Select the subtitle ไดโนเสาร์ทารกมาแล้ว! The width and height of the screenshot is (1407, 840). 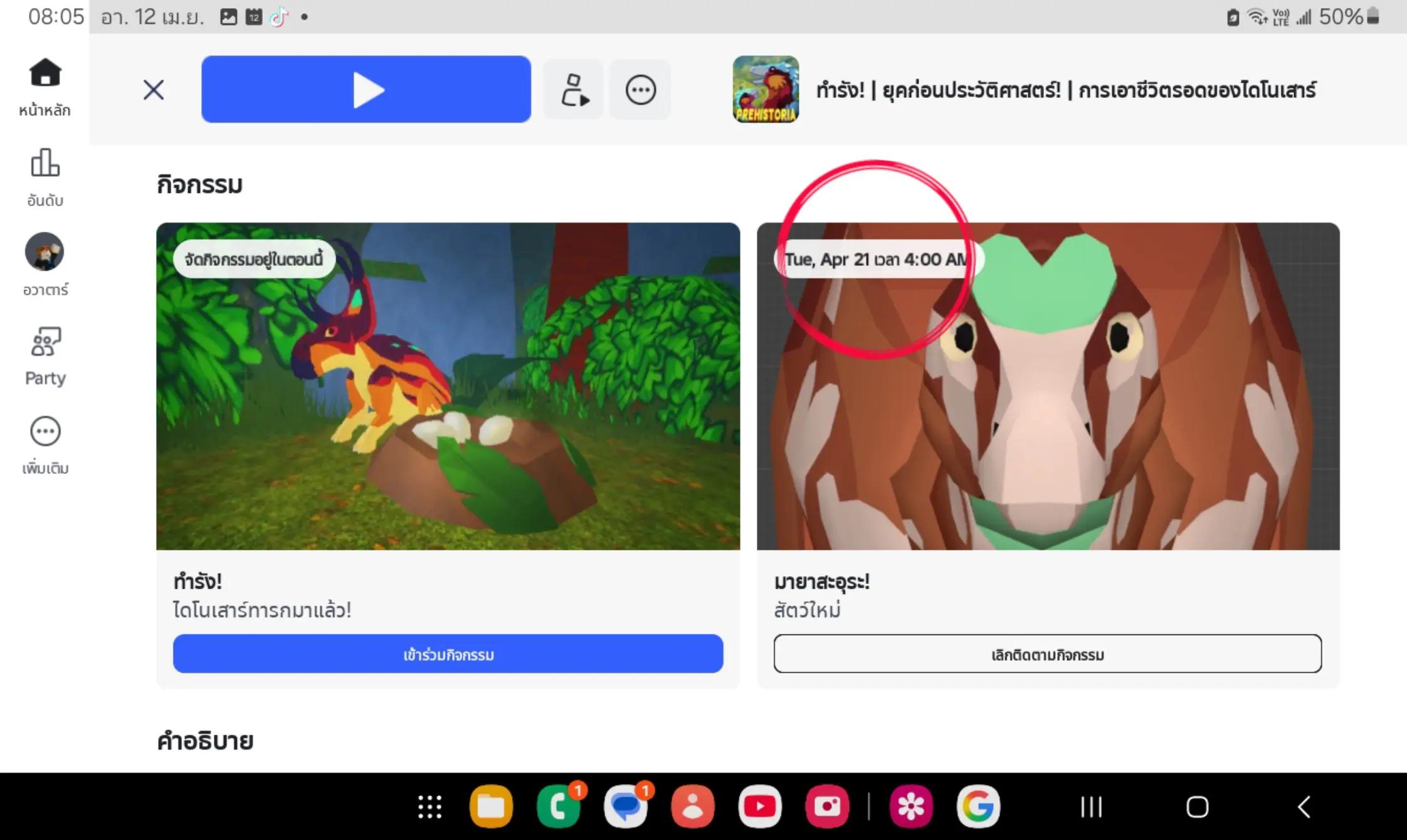click(262, 610)
